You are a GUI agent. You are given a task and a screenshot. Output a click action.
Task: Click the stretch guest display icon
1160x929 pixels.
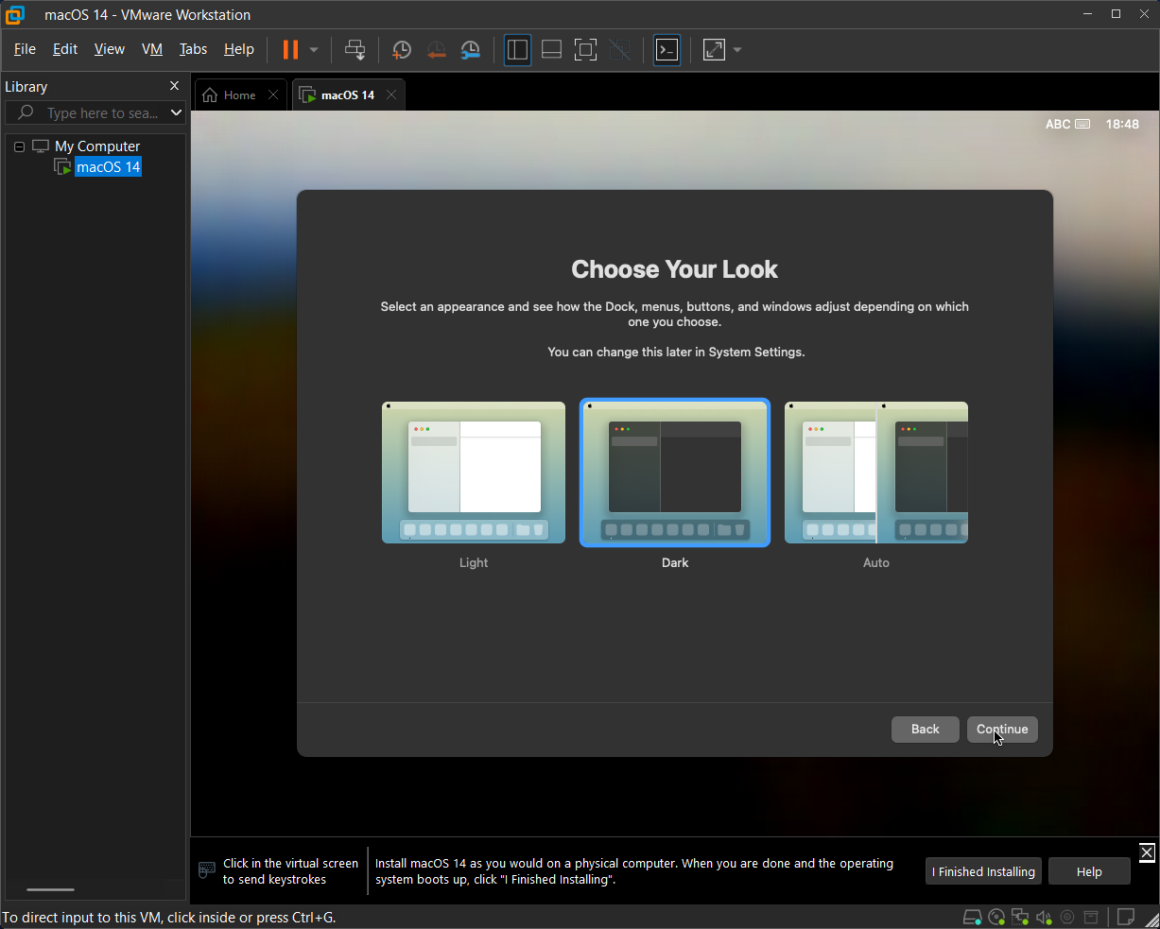click(x=714, y=50)
